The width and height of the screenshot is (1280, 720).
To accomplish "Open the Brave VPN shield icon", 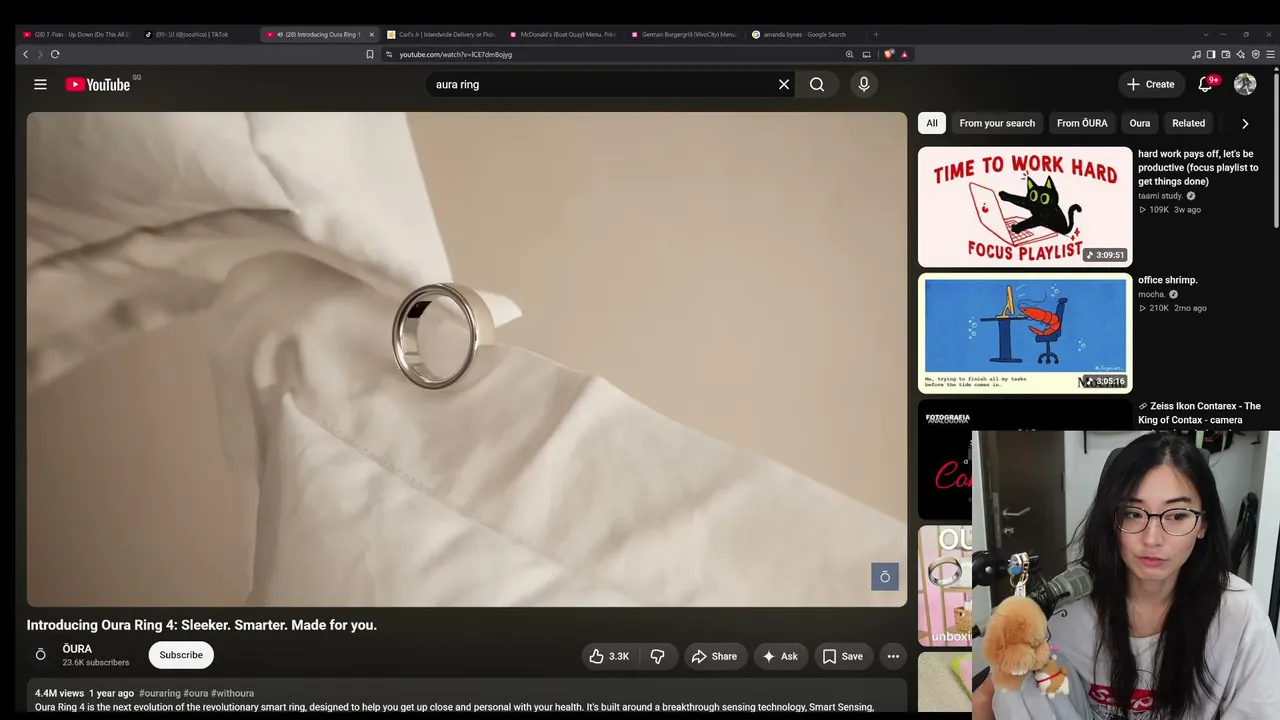I will click(1255, 54).
